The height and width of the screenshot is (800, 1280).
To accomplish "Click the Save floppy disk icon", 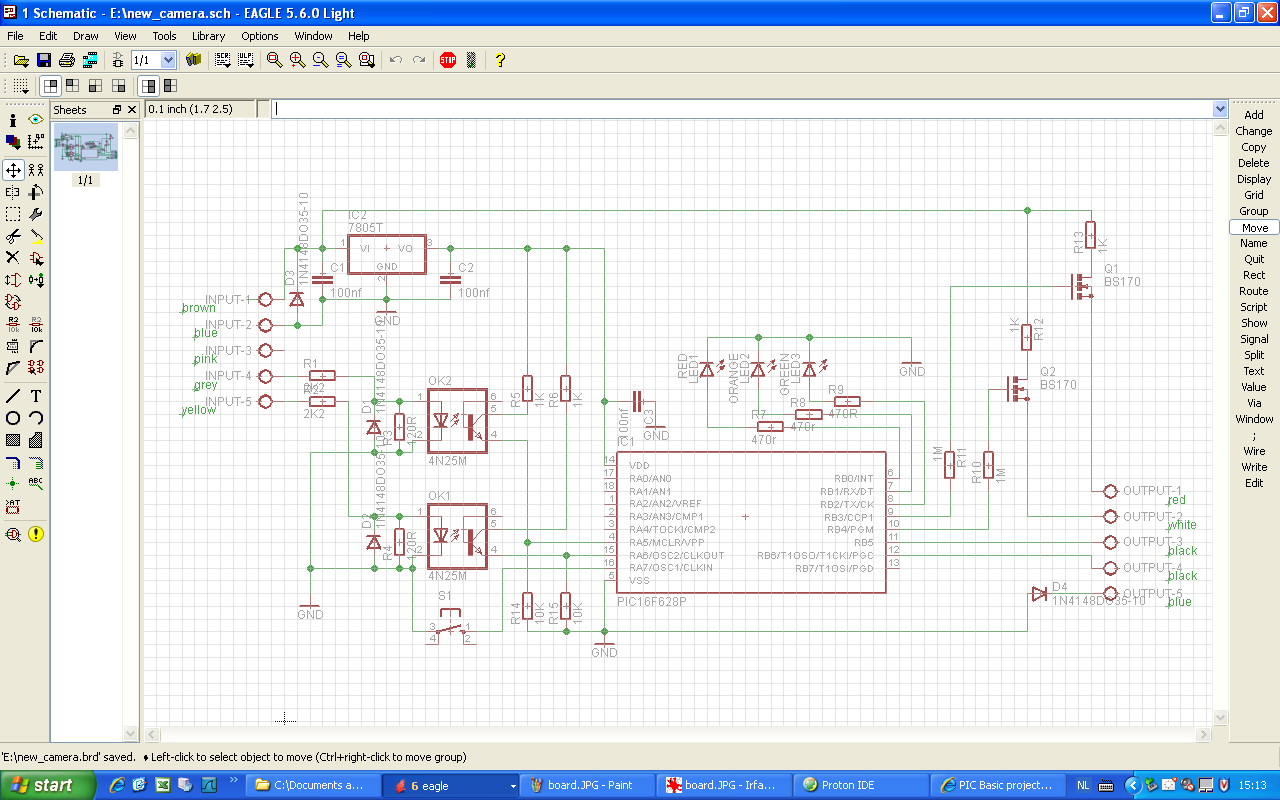I will 44,60.
